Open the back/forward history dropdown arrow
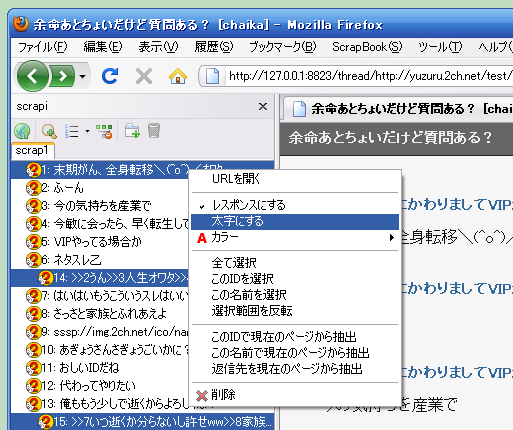 coord(83,77)
